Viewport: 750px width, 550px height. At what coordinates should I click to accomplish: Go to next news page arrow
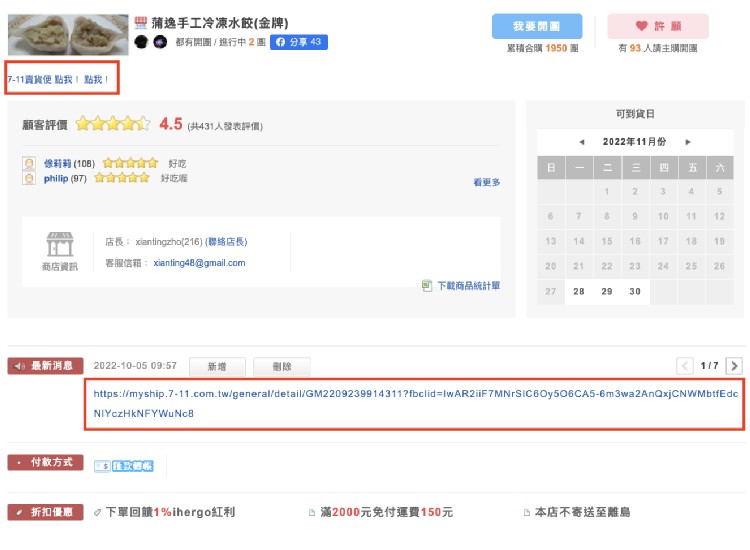(734, 366)
